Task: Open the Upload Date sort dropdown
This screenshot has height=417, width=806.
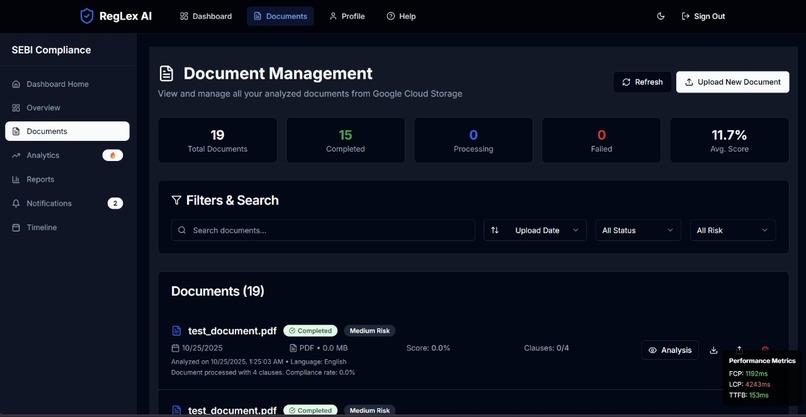Action: tap(535, 230)
